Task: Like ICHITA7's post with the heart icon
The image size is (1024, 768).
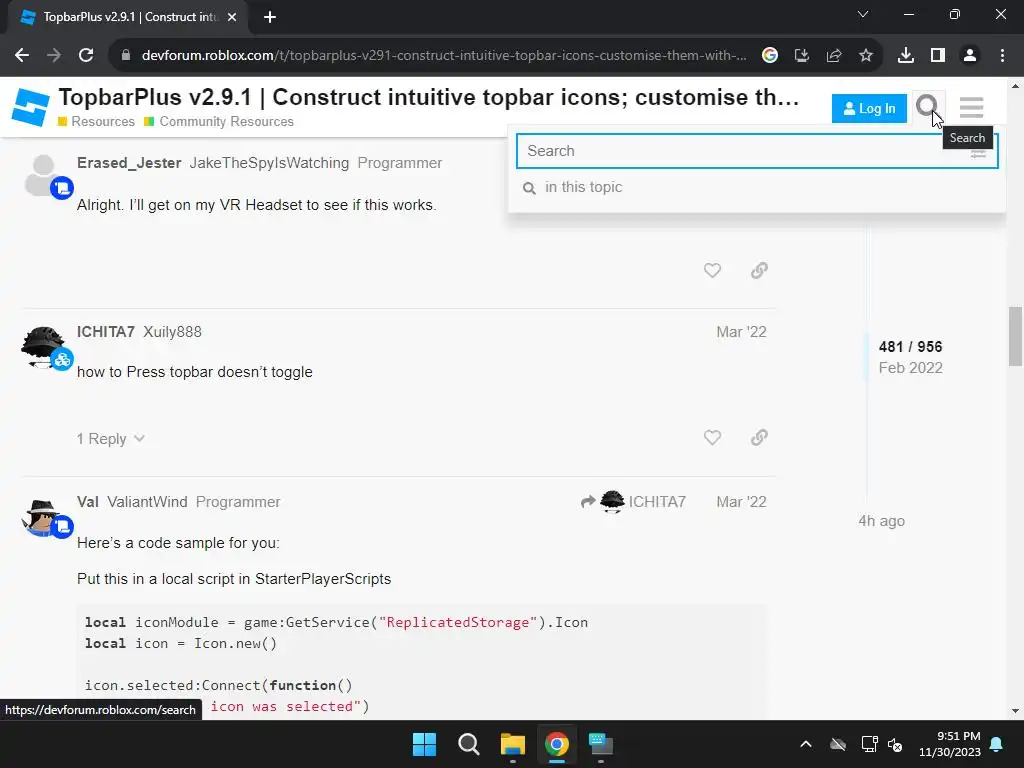Action: pos(712,438)
